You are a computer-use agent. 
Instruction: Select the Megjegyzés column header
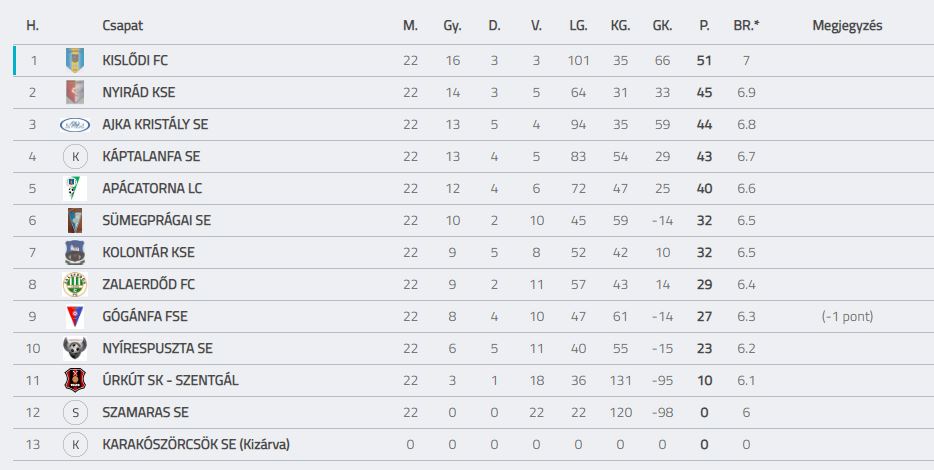pos(847,26)
